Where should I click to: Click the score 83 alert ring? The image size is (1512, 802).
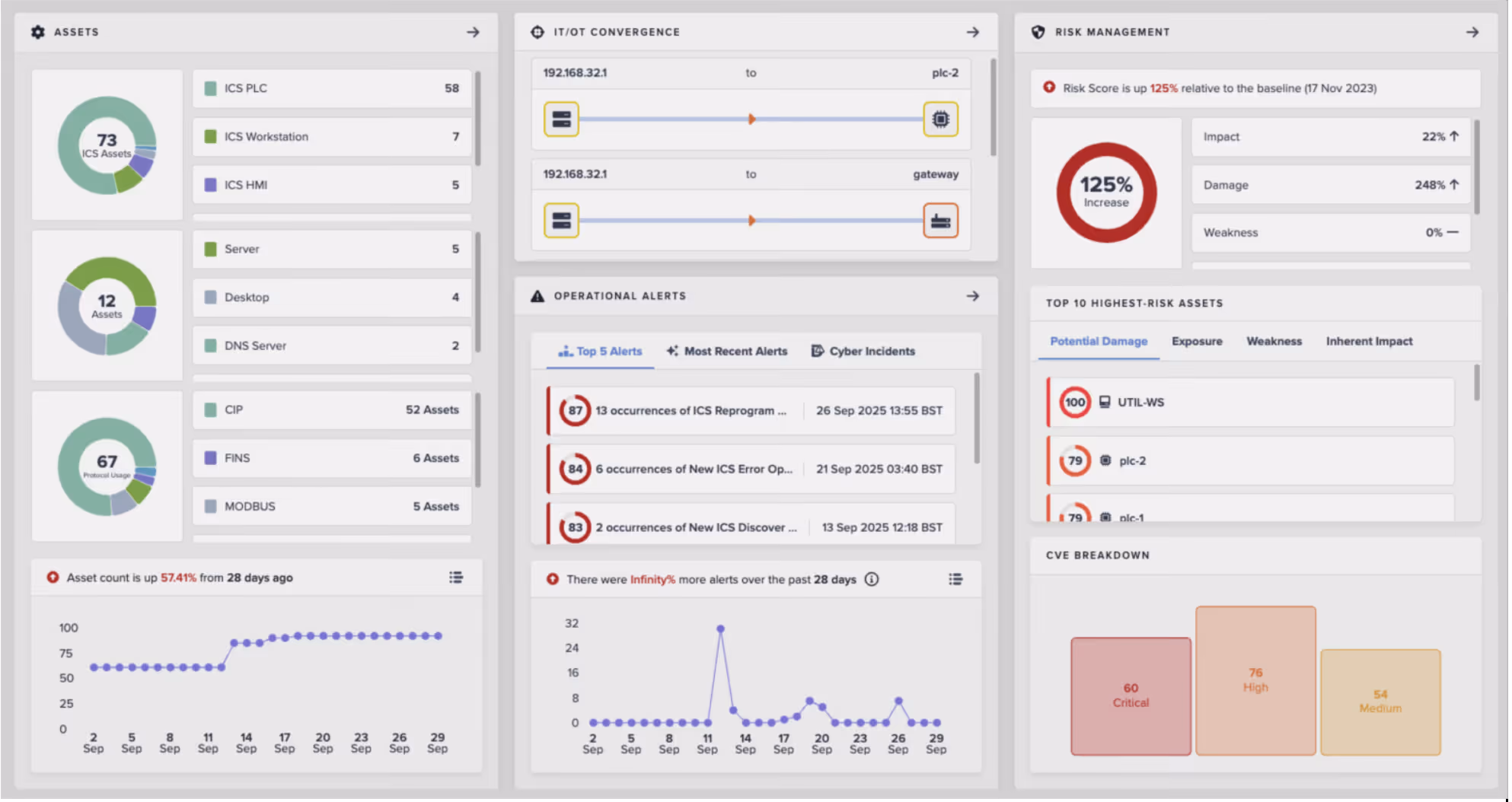click(x=575, y=527)
